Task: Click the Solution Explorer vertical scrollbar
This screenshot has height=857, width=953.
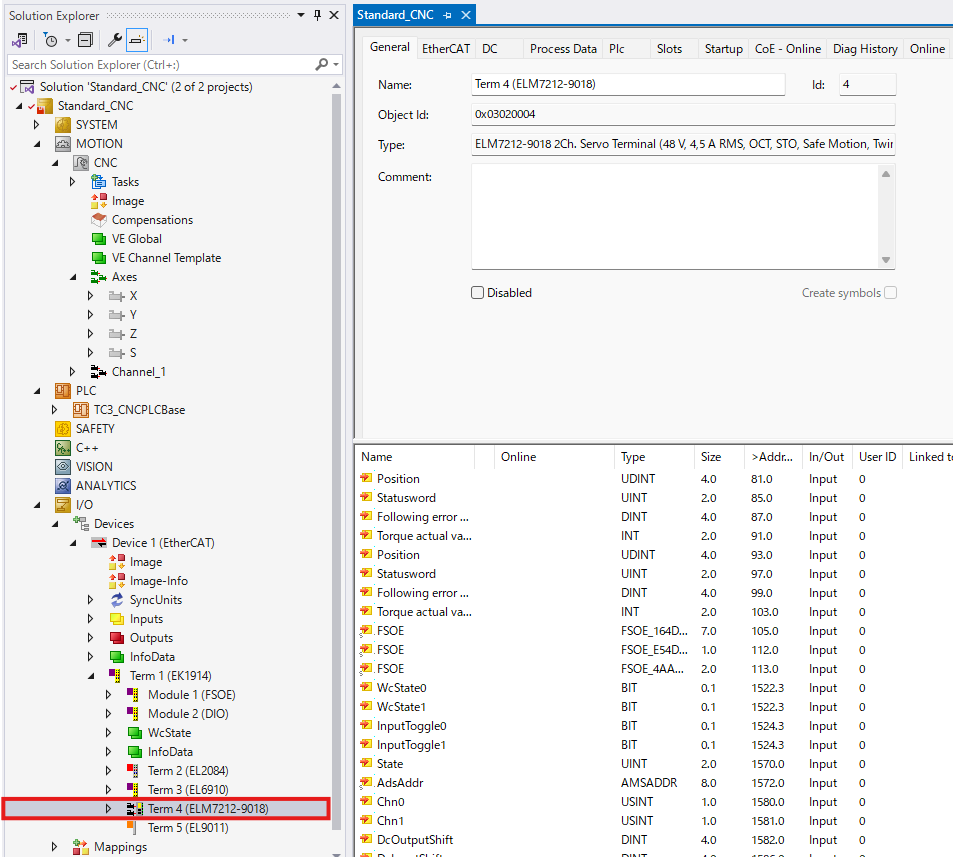Action: (x=336, y=462)
